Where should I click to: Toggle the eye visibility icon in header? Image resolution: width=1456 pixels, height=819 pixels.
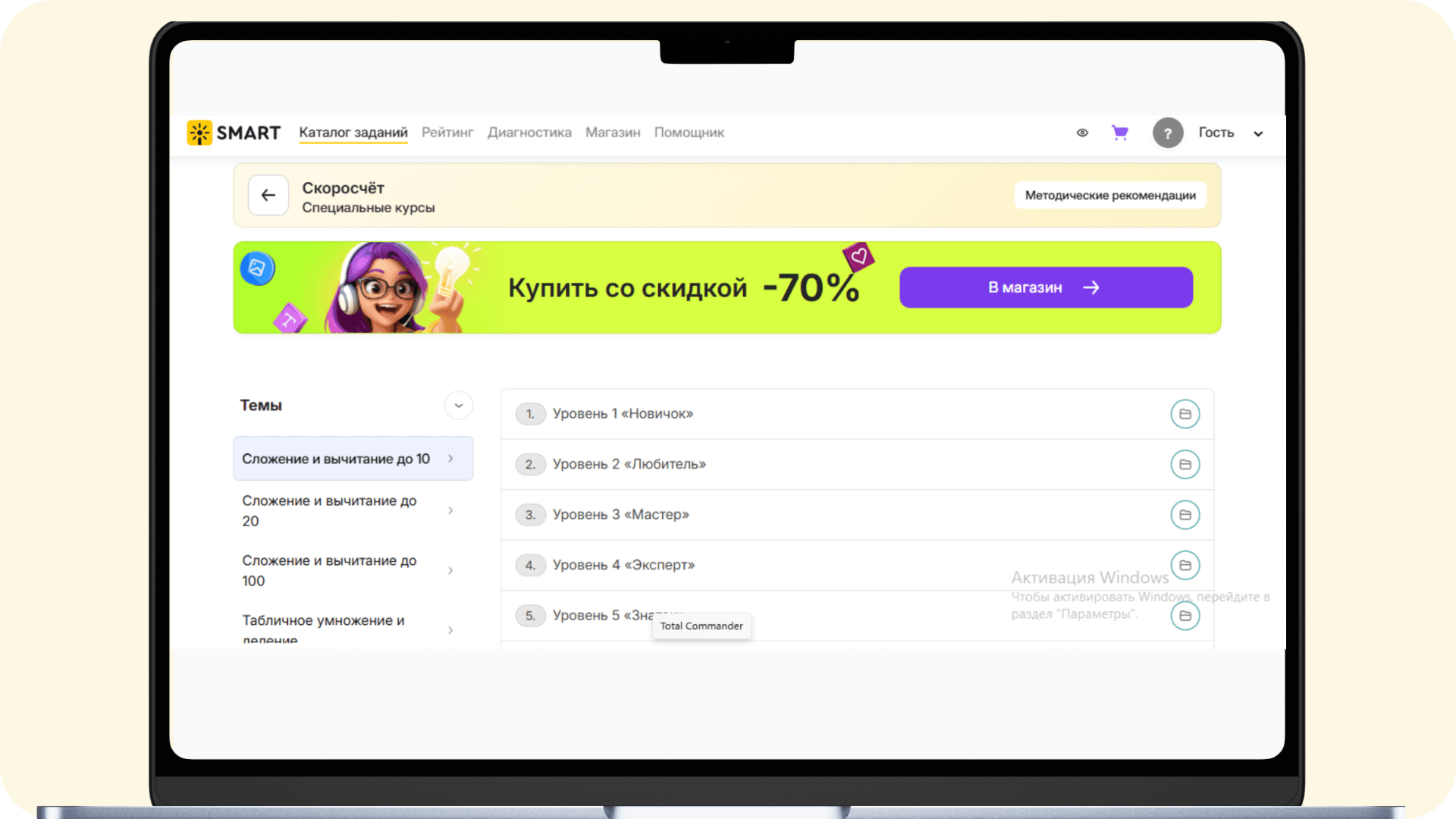coord(1082,133)
